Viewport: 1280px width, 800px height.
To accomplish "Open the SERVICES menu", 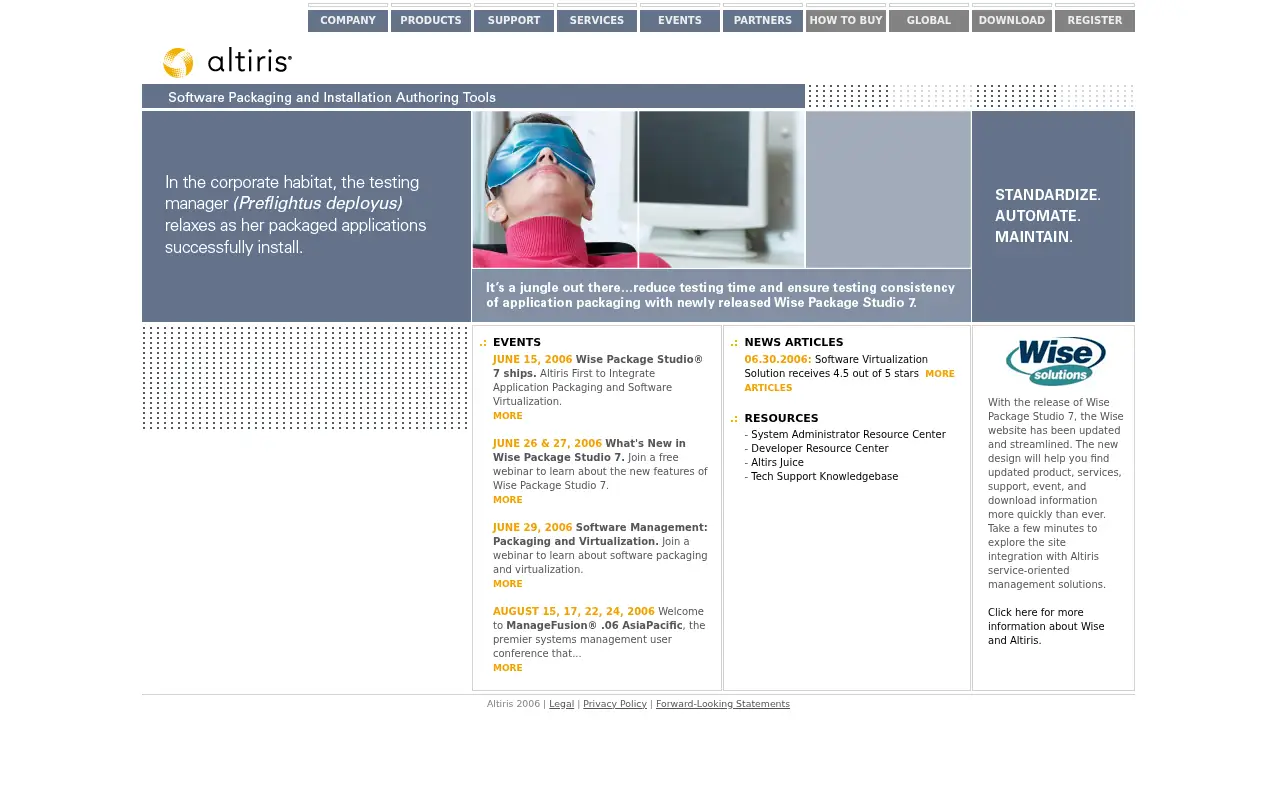I will tap(597, 21).
